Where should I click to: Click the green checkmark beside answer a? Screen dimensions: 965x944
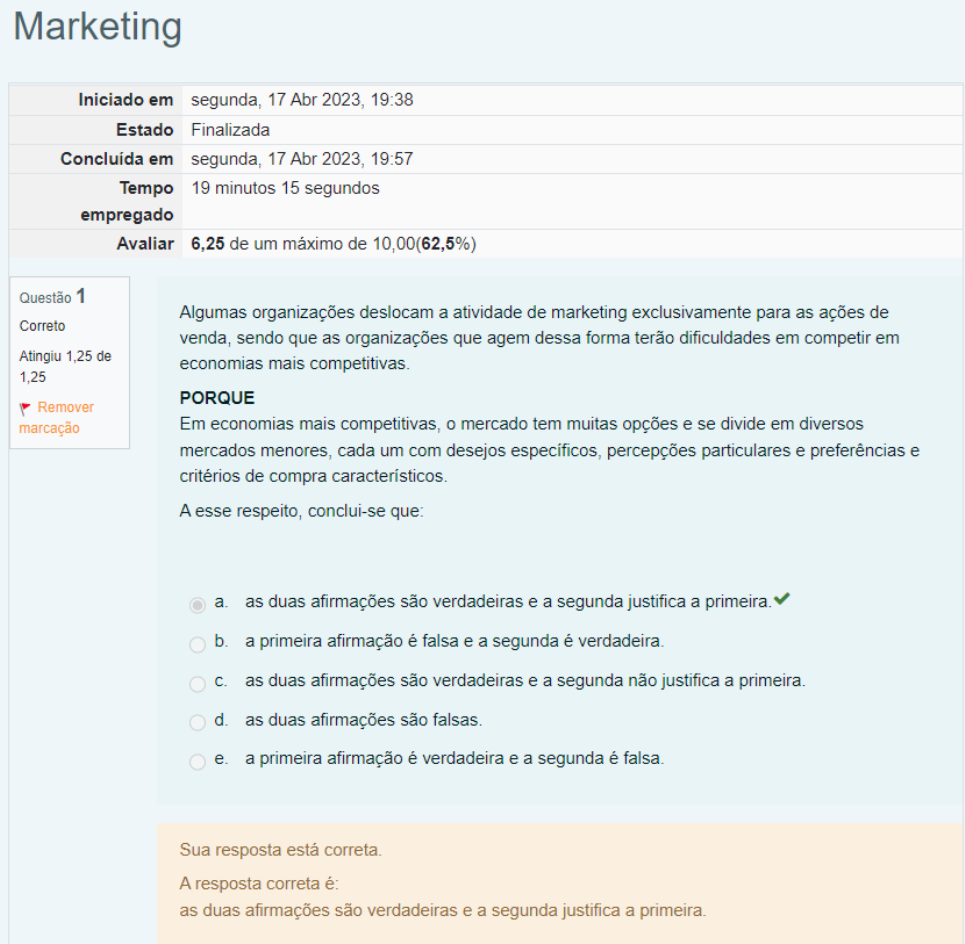(x=782, y=600)
